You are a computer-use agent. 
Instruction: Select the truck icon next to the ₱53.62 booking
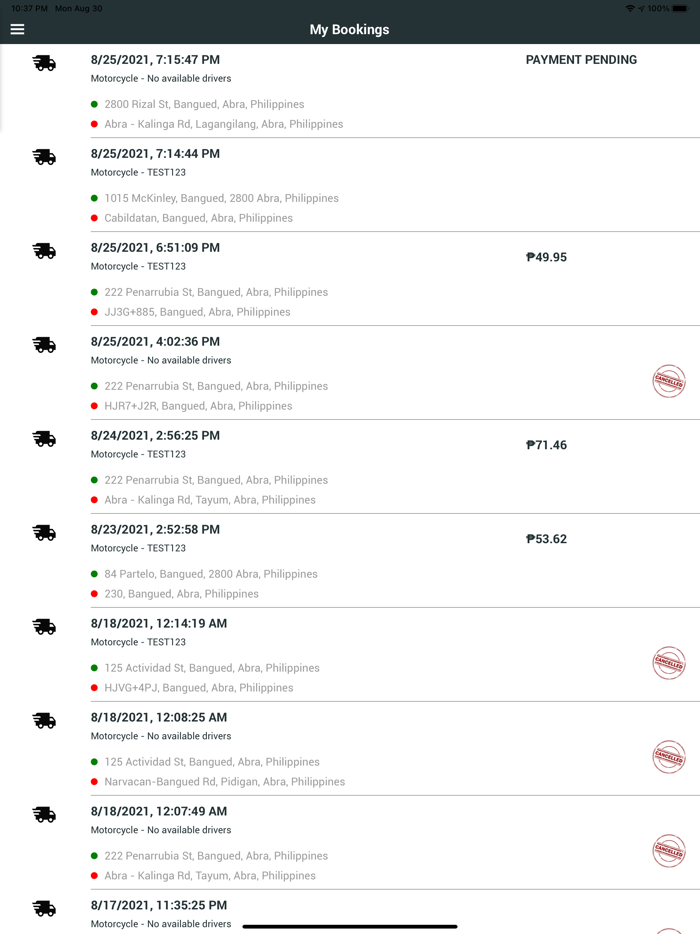point(43,532)
